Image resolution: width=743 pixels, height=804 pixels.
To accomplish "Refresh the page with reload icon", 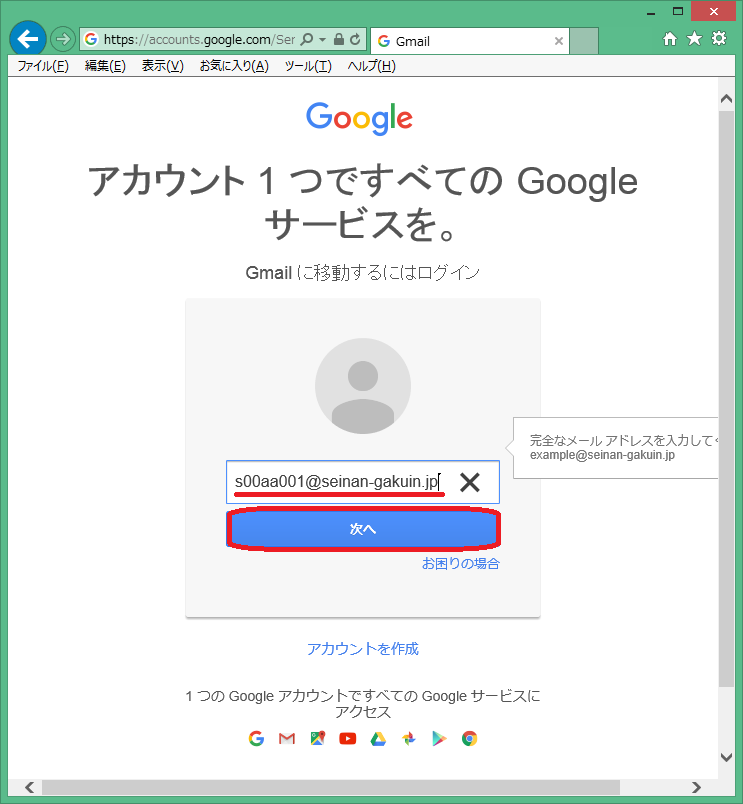I will [355, 39].
